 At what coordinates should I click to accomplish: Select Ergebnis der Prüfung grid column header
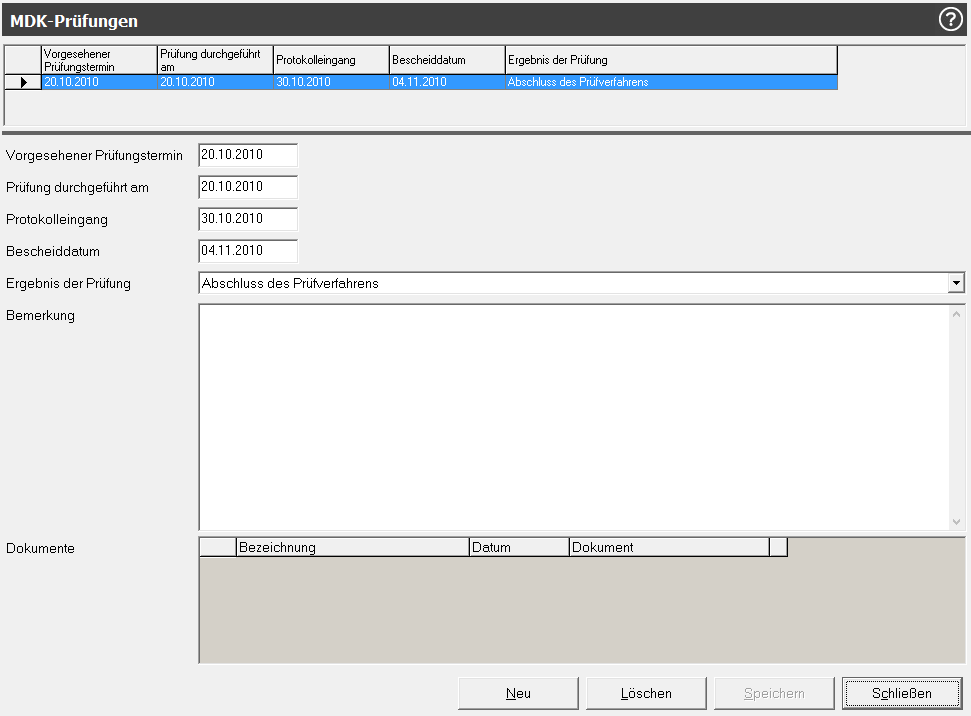[x=670, y=60]
